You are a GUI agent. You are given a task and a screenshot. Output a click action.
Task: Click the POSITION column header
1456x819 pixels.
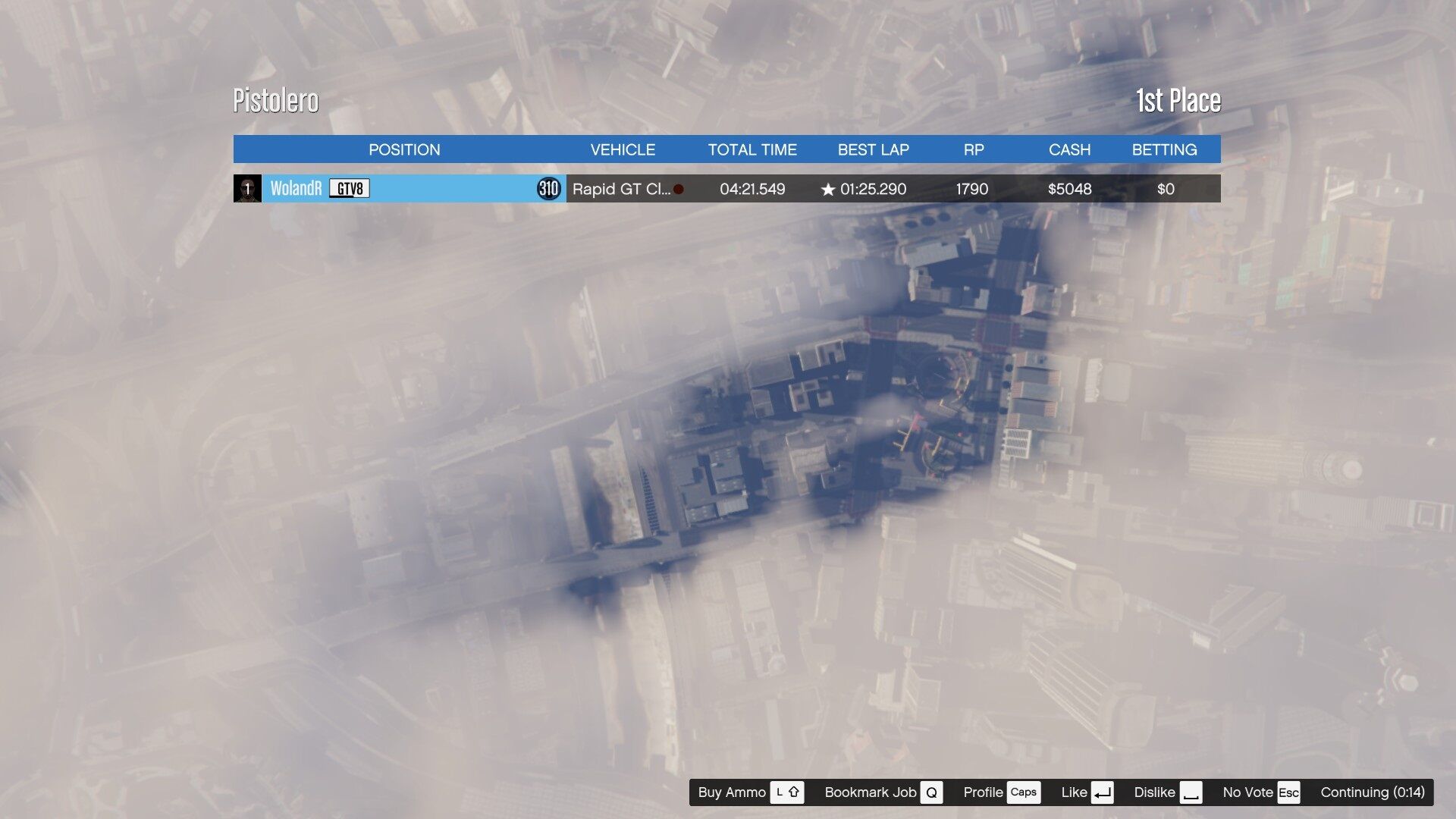click(x=404, y=149)
